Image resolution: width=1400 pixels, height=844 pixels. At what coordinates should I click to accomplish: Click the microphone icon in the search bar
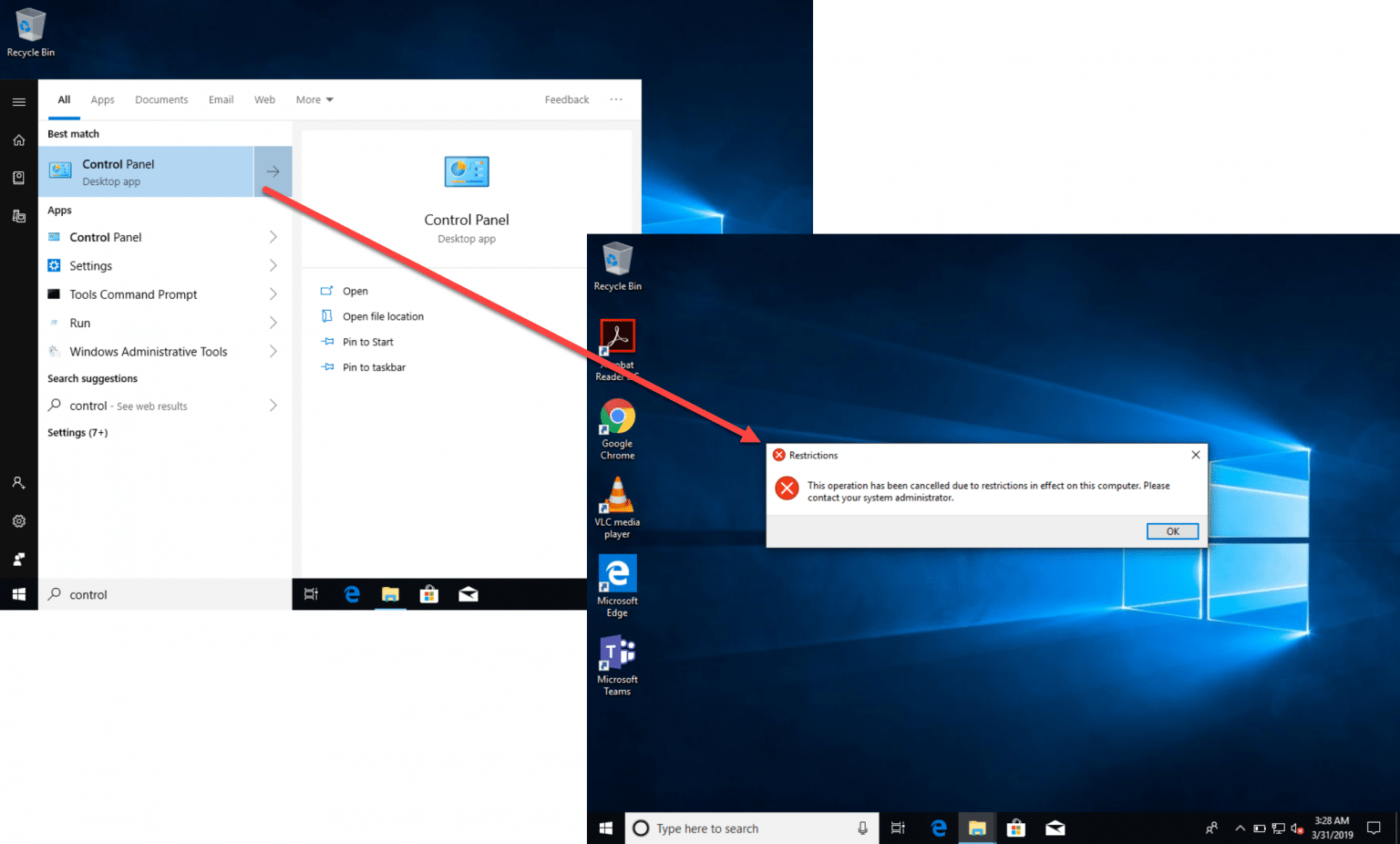[x=862, y=828]
